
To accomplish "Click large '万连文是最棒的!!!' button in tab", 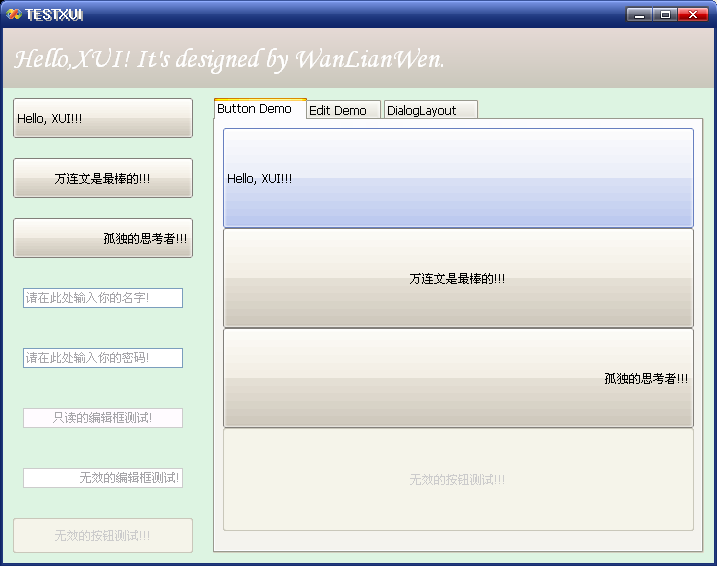I will [458, 278].
